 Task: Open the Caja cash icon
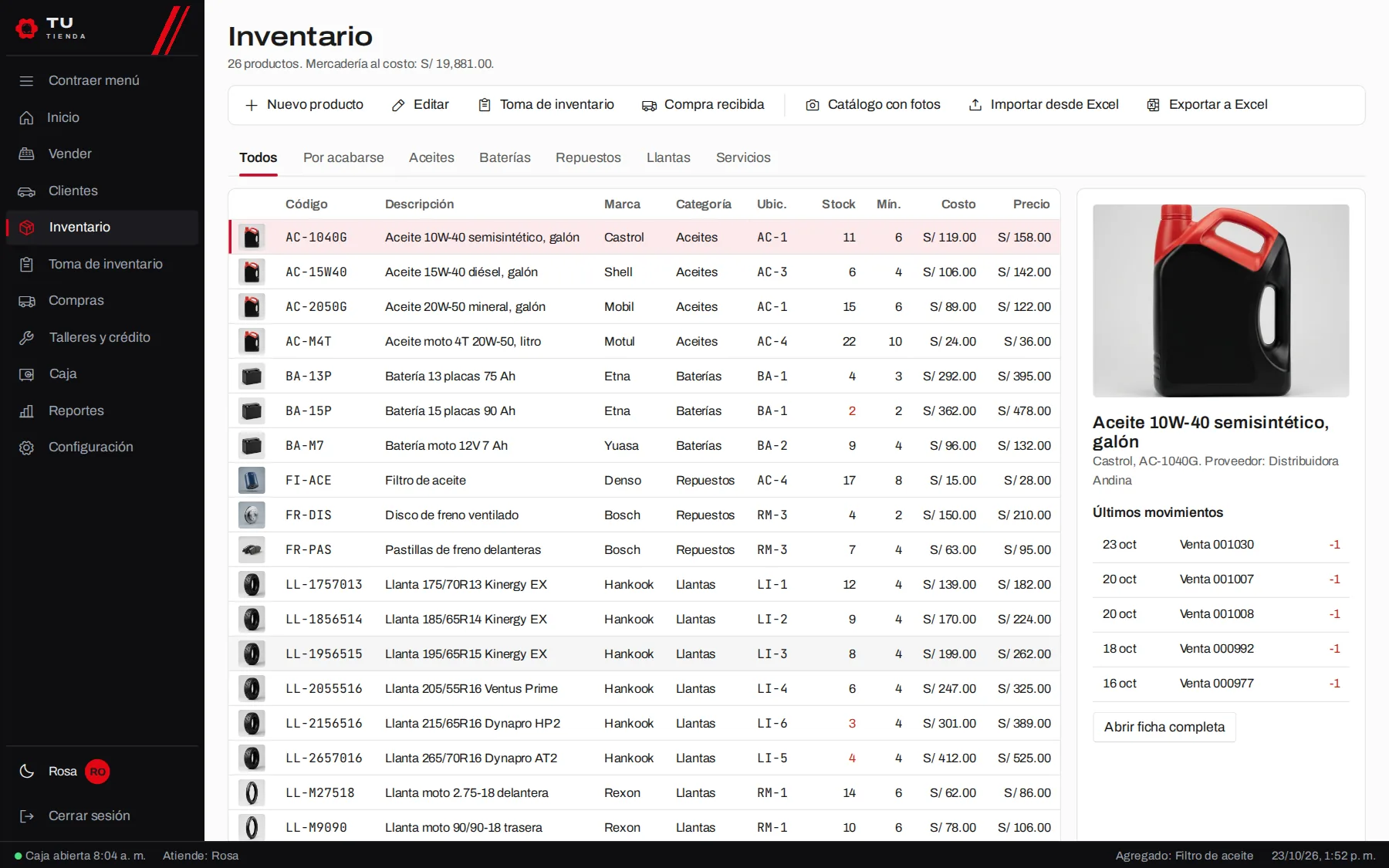coord(26,374)
